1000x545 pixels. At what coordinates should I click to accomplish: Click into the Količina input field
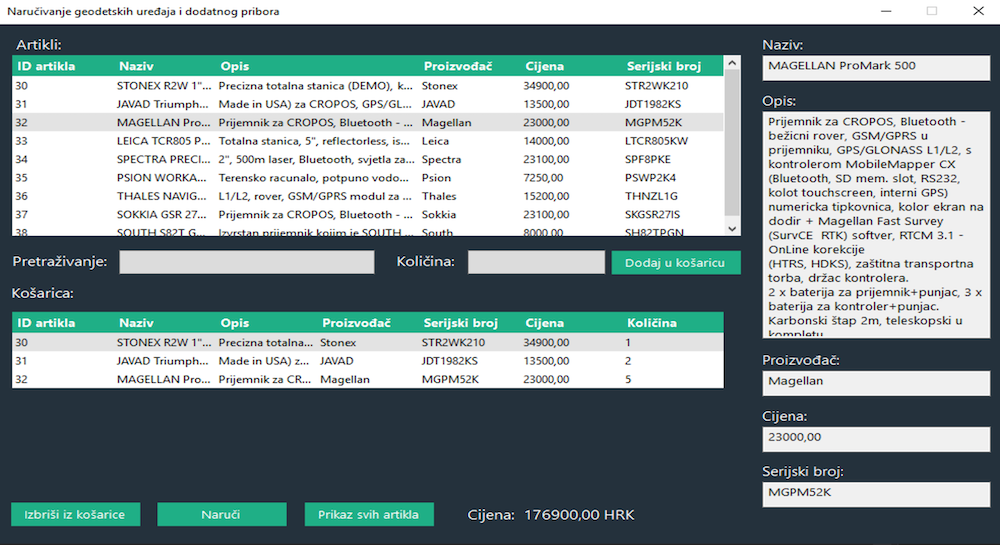tap(533, 262)
